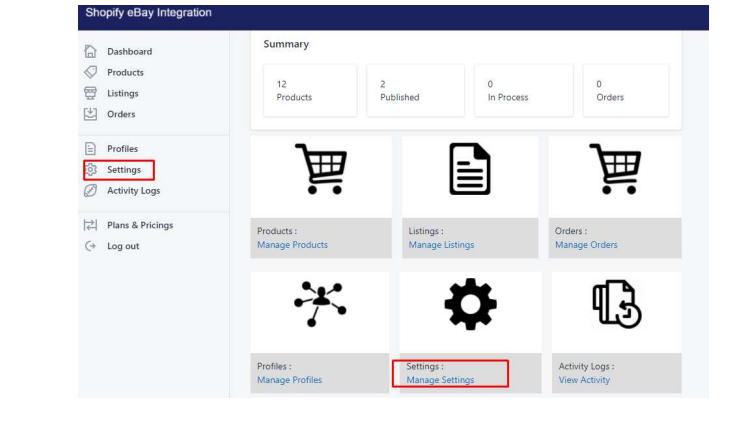This screenshot has width=744, height=436.
Task: Click the 'Settings :' card label
Action: click(x=425, y=366)
